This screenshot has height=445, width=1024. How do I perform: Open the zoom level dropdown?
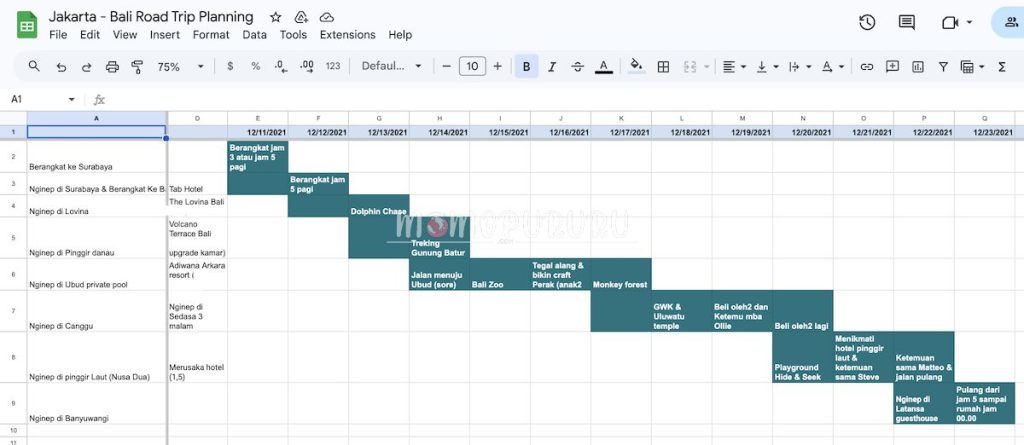pos(181,67)
